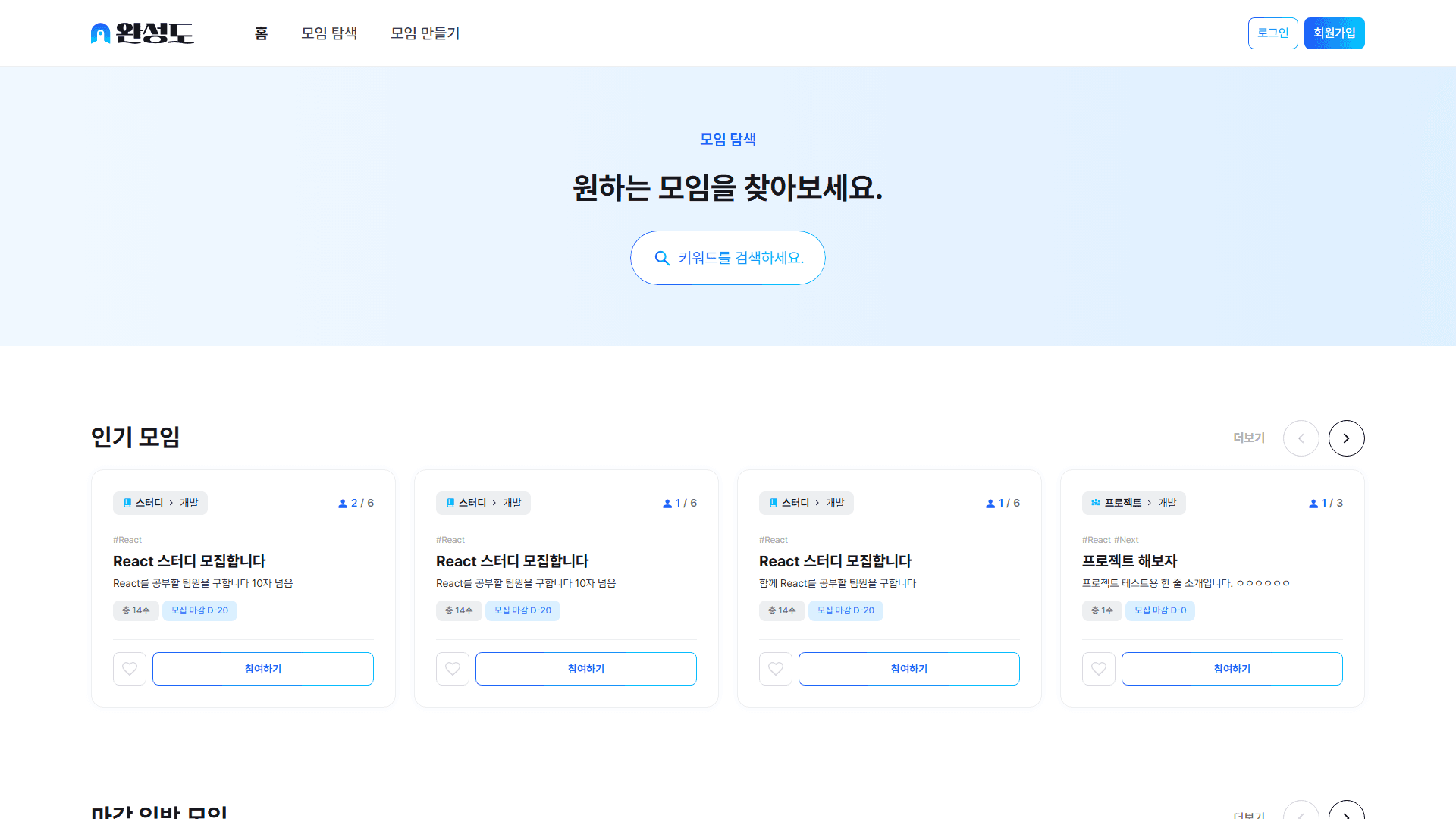Viewport: 1456px width, 819px height.
Task: Go to previous 인기 모임 slide
Action: (x=1301, y=438)
